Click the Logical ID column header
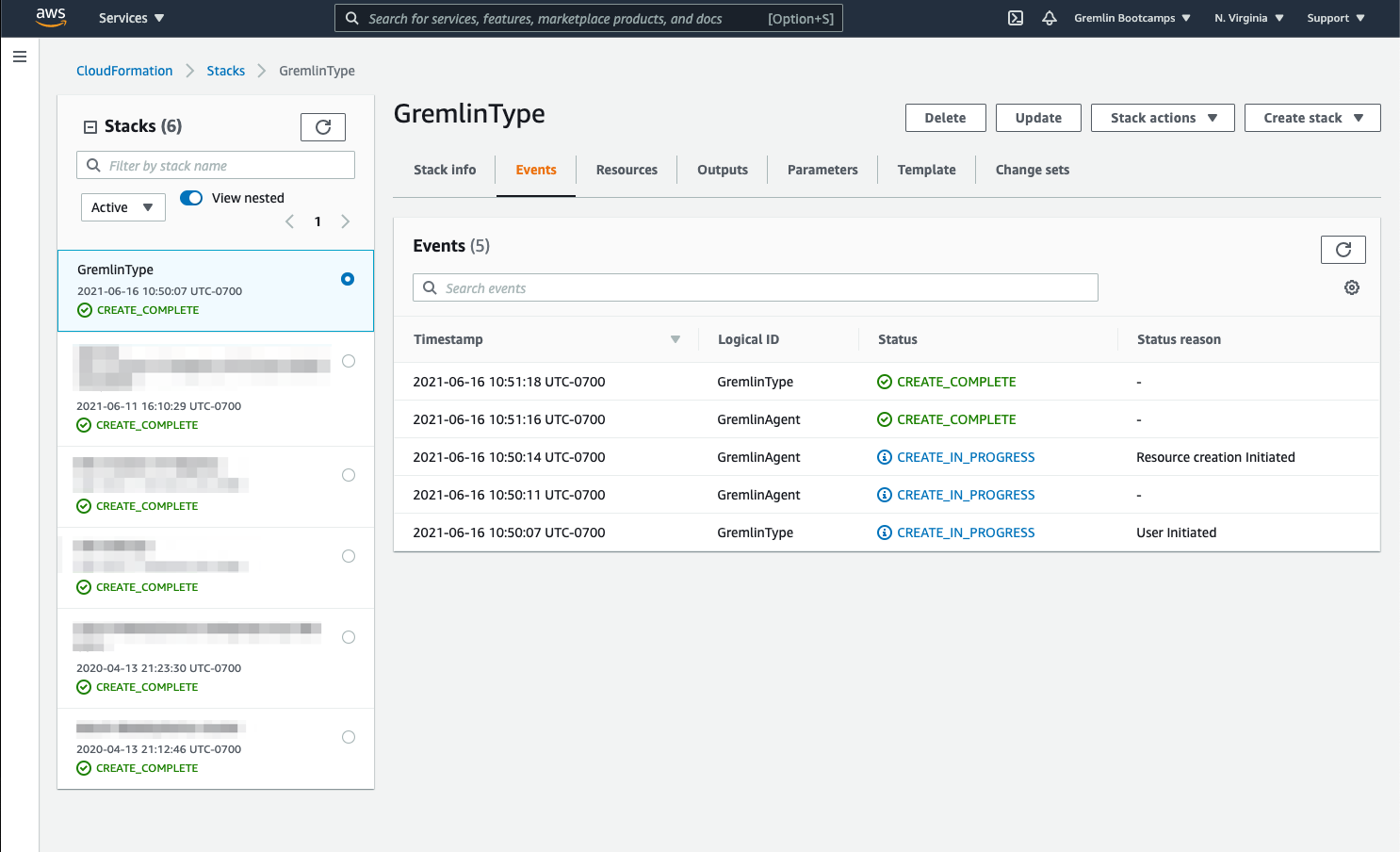The width and height of the screenshot is (1400, 852). [748, 339]
